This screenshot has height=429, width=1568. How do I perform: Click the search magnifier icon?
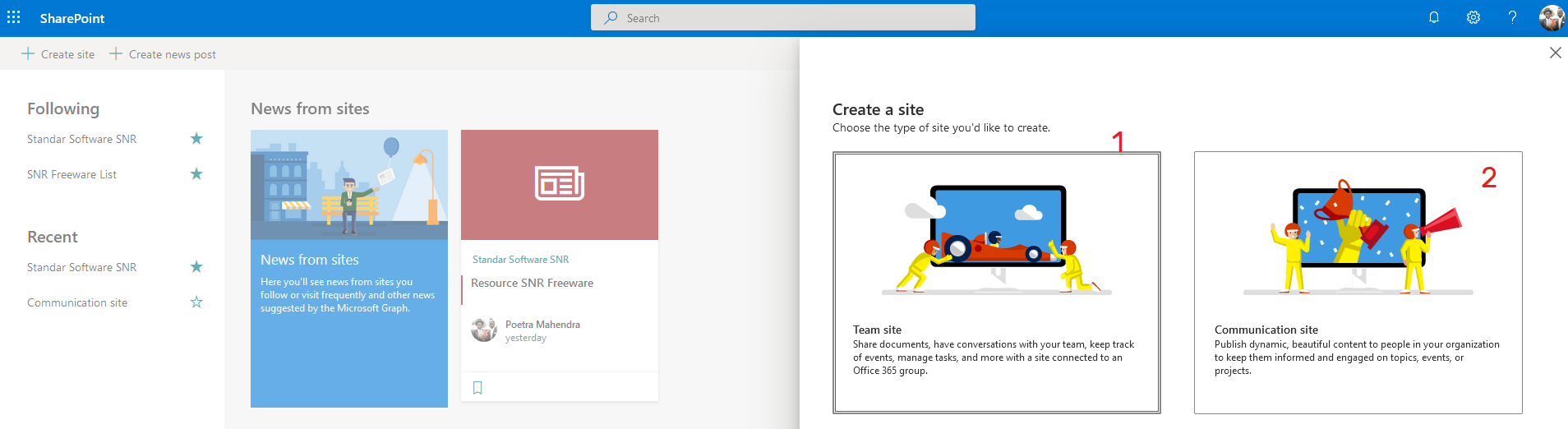pyautogui.click(x=611, y=17)
